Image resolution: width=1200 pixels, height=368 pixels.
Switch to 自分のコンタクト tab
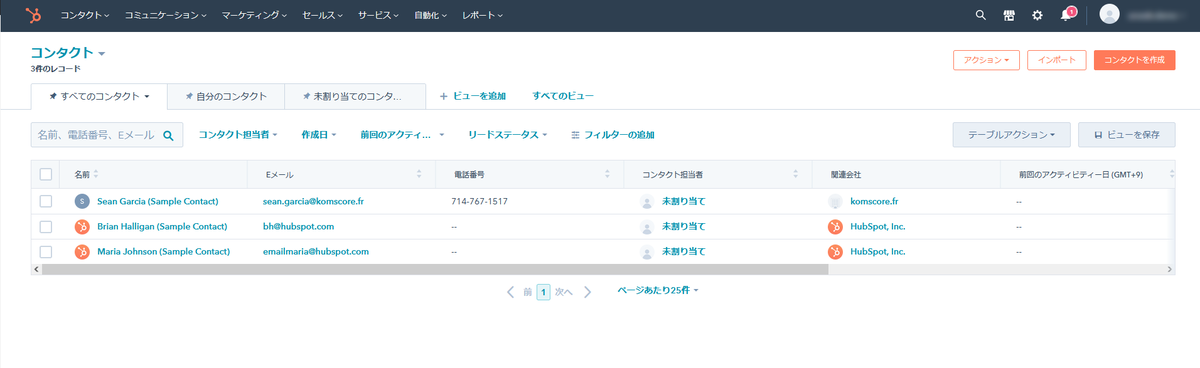[x=226, y=96]
